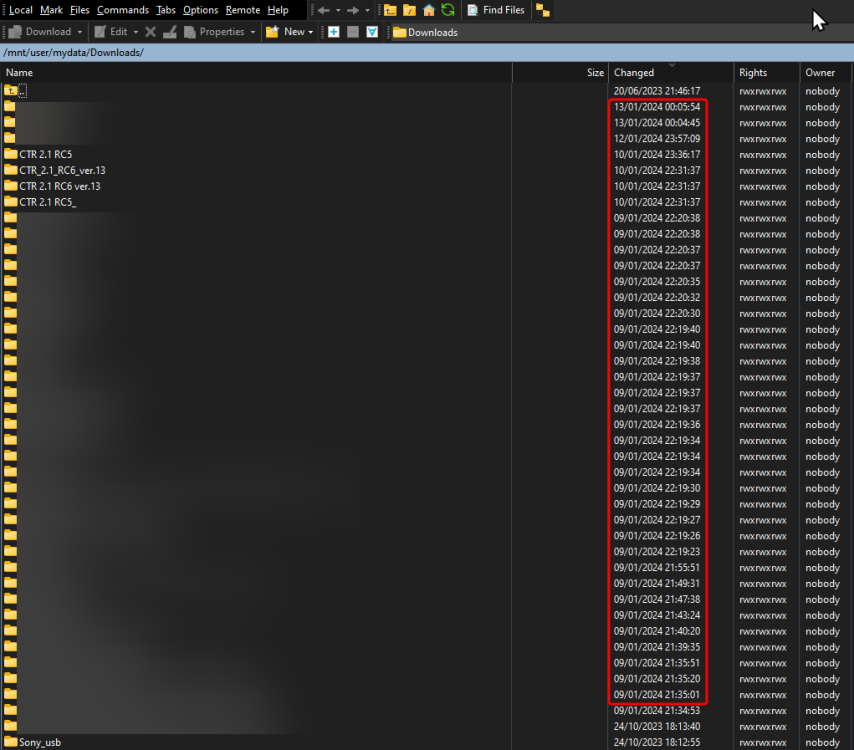This screenshot has width=854, height=750.
Task: Open the Help menu
Action: click(x=278, y=10)
